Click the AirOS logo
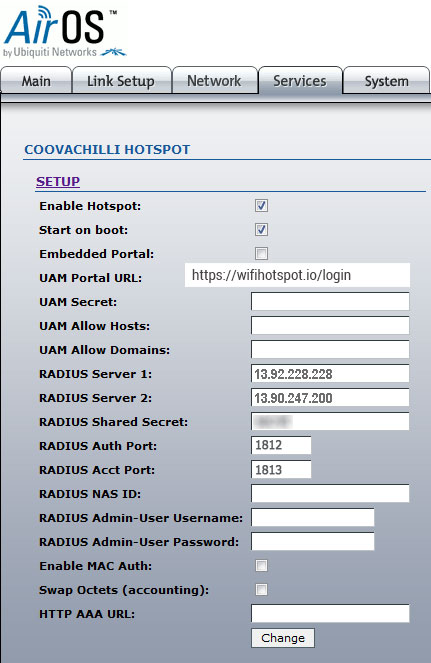The height and width of the screenshot is (663, 431). 64,32
